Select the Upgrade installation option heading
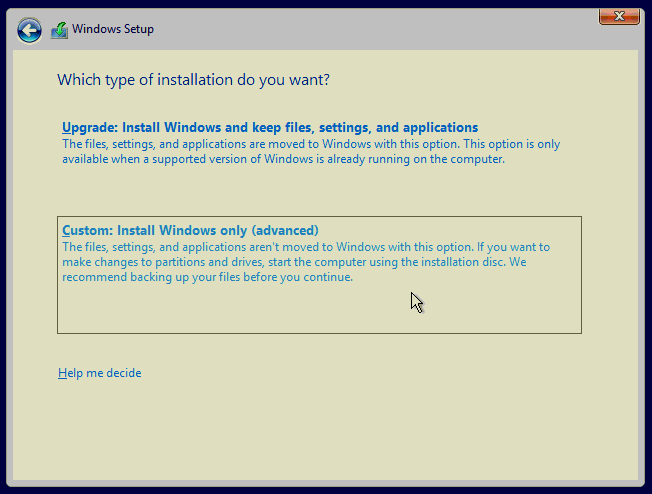Viewport: 652px width, 494px height. (x=270, y=128)
